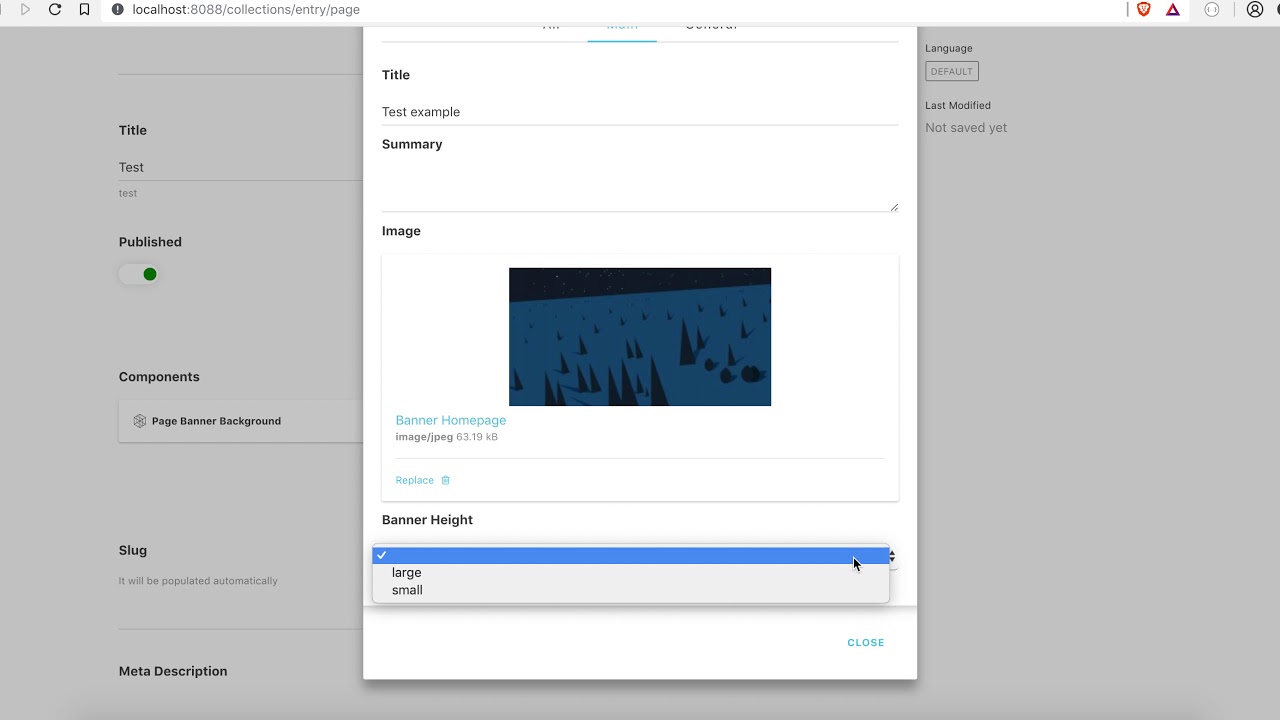The width and height of the screenshot is (1280, 720).
Task: Click the dialog Title field 'Test example'
Action: click(640, 112)
